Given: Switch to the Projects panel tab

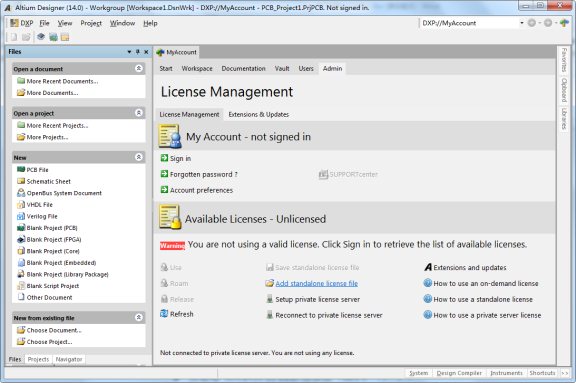Looking at the screenshot, I should (x=38, y=359).
